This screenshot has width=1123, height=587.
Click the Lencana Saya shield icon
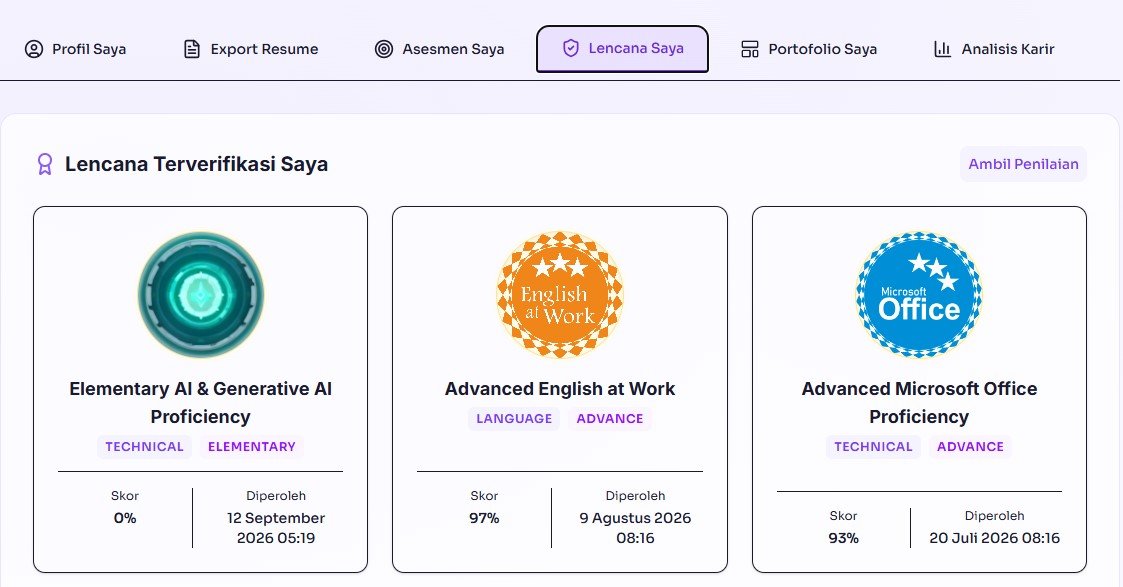(x=571, y=49)
